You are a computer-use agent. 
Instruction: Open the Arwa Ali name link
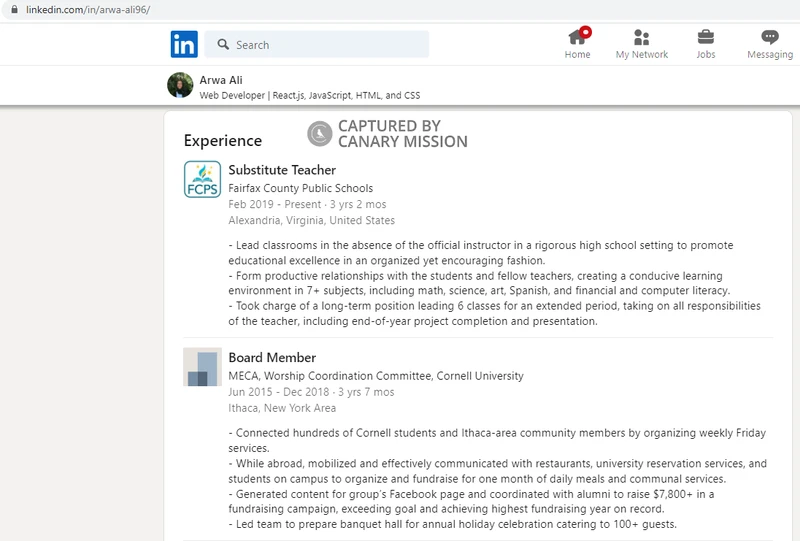[221, 80]
